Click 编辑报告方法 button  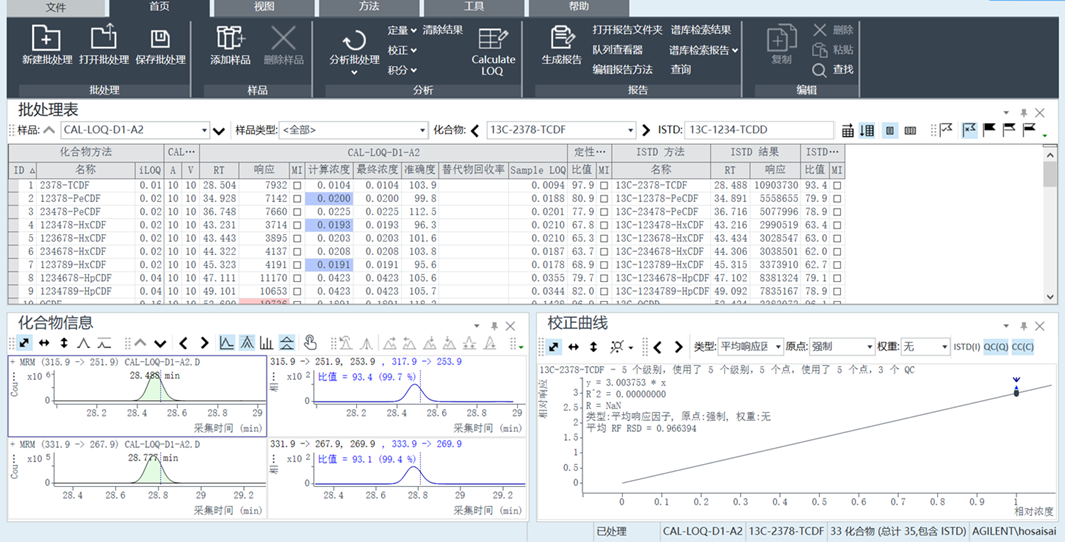pos(622,69)
